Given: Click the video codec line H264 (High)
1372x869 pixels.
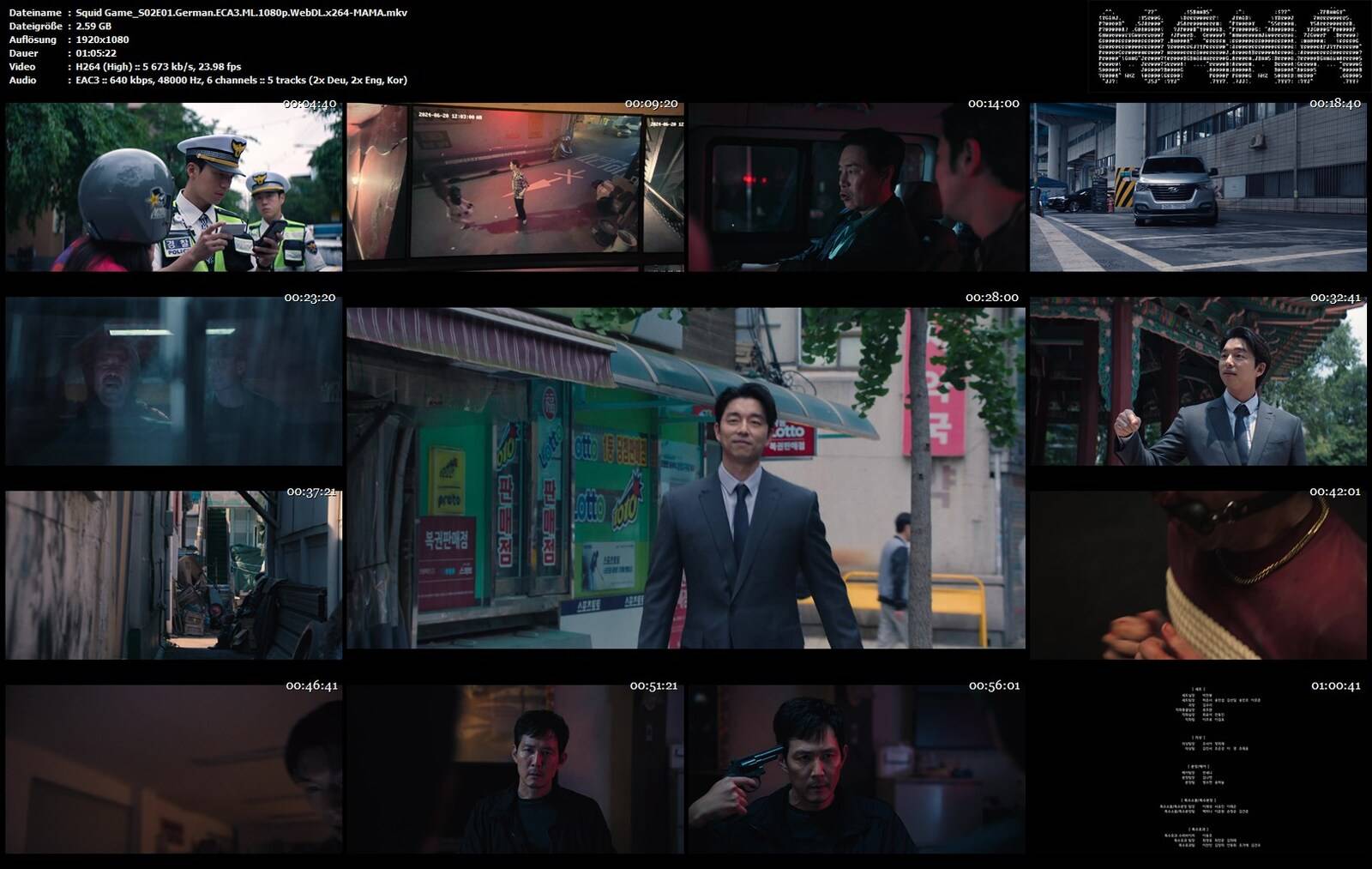Looking at the screenshot, I should pos(159,67).
